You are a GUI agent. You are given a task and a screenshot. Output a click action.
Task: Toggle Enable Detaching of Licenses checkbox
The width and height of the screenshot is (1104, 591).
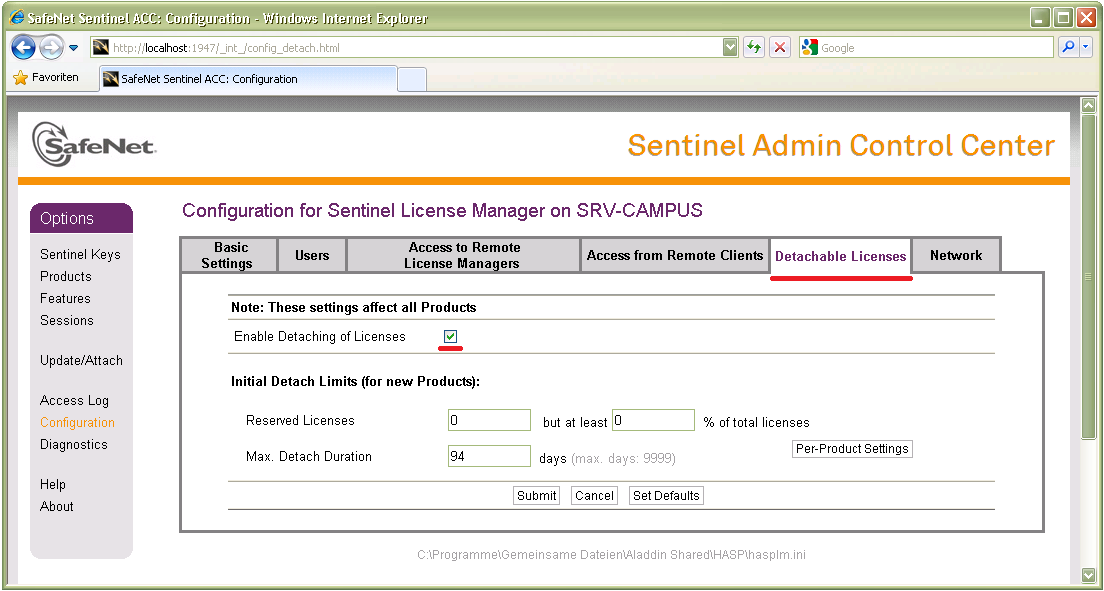(x=451, y=337)
